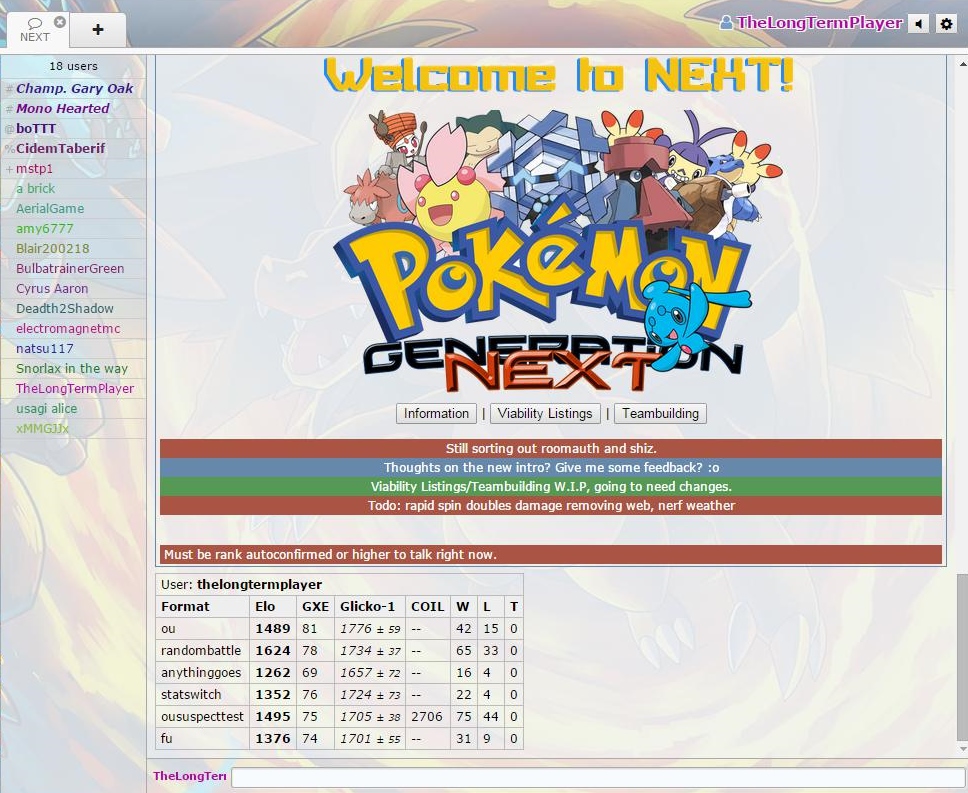The height and width of the screenshot is (793, 968).
Task: Focus the chat message input field
Action: 595,777
